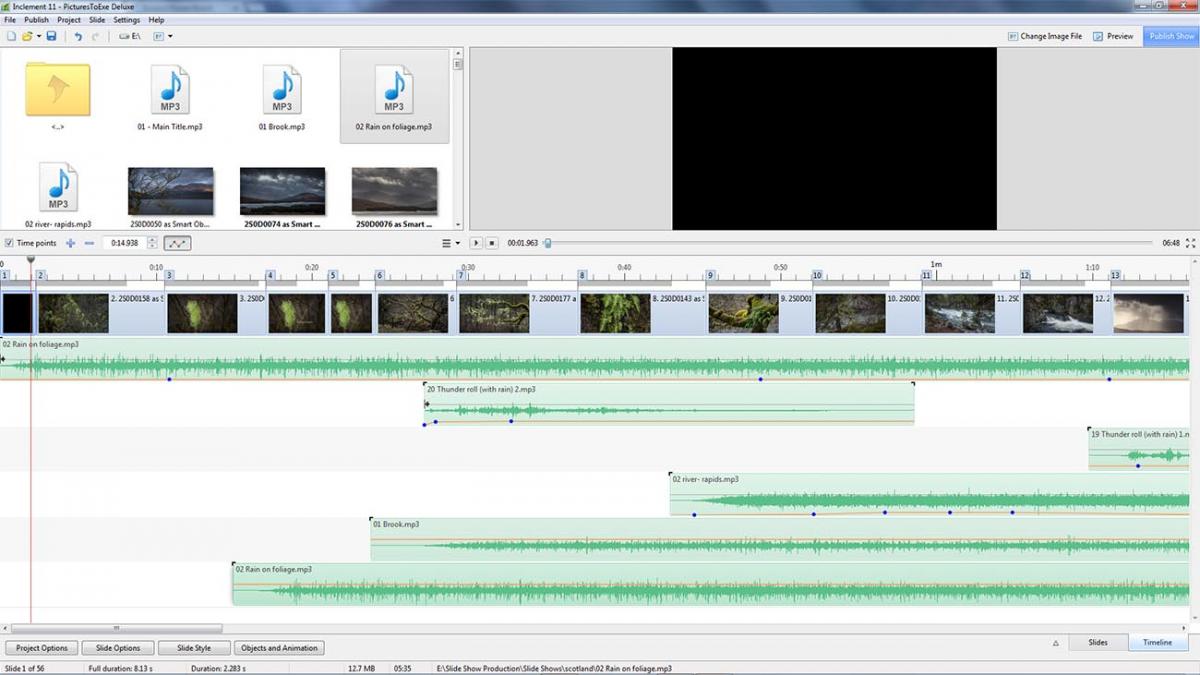Image resolution: width=1200 pixels, height=675 pixels.
Task: Click the New project icon
Action: pos(11,36)
